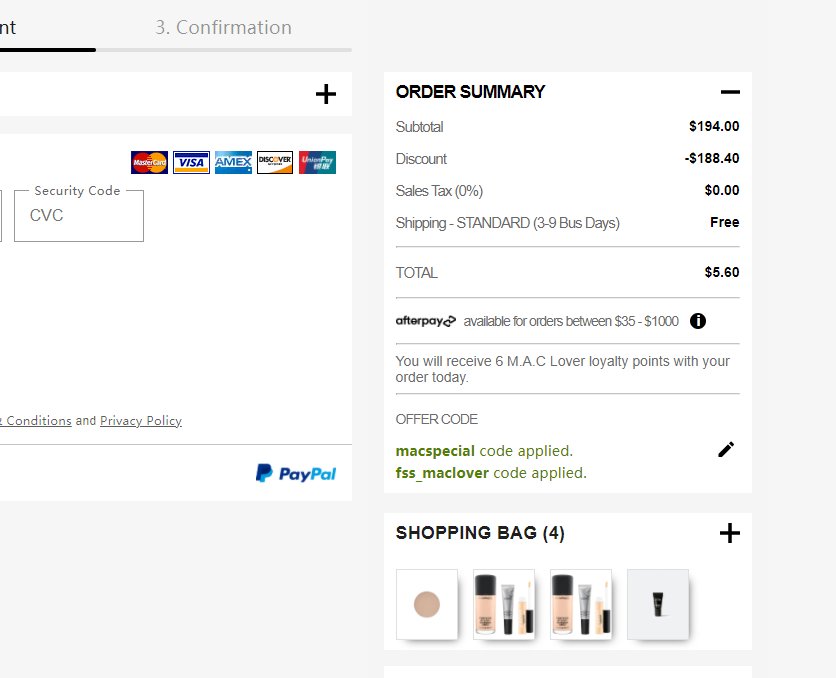Screen dimensions: 836x678
Task: Open the Privacy Policy link
Action: (141, 421)
